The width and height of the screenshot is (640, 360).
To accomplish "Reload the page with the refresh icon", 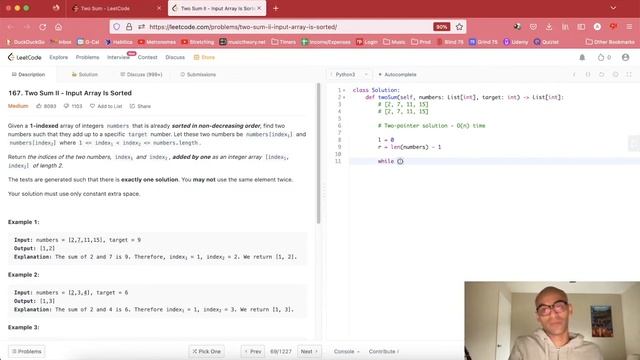I will [x=42, y=27].
